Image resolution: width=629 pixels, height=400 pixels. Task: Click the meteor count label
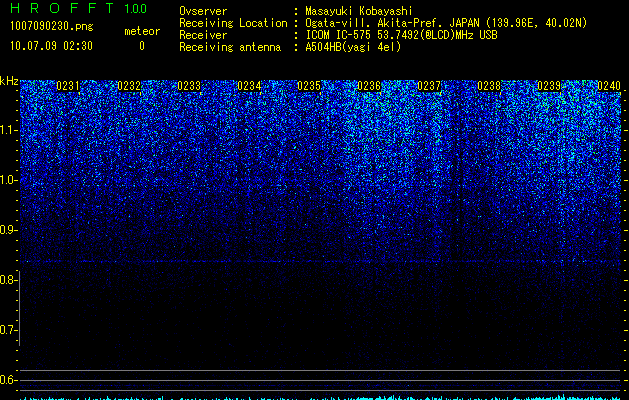pyautogui.click(x=142, y=31)
